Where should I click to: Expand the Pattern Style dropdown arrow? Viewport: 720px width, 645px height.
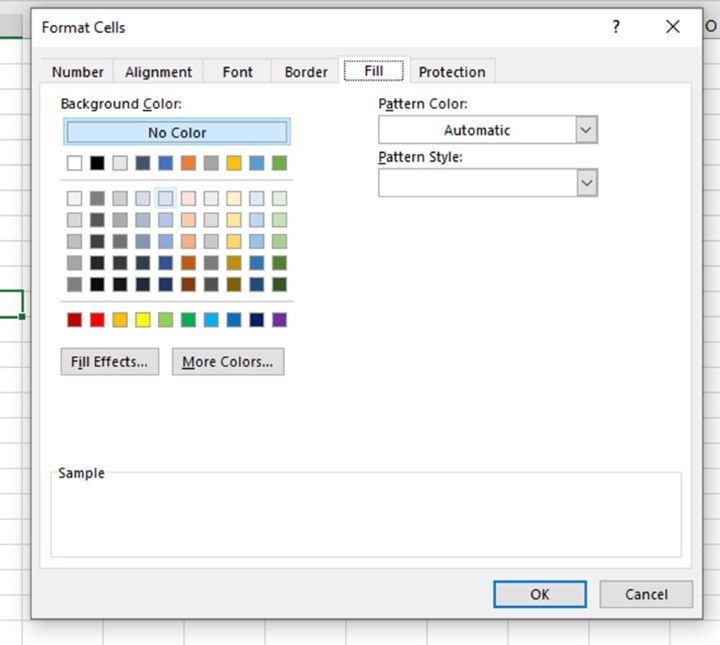click(586, 183)
